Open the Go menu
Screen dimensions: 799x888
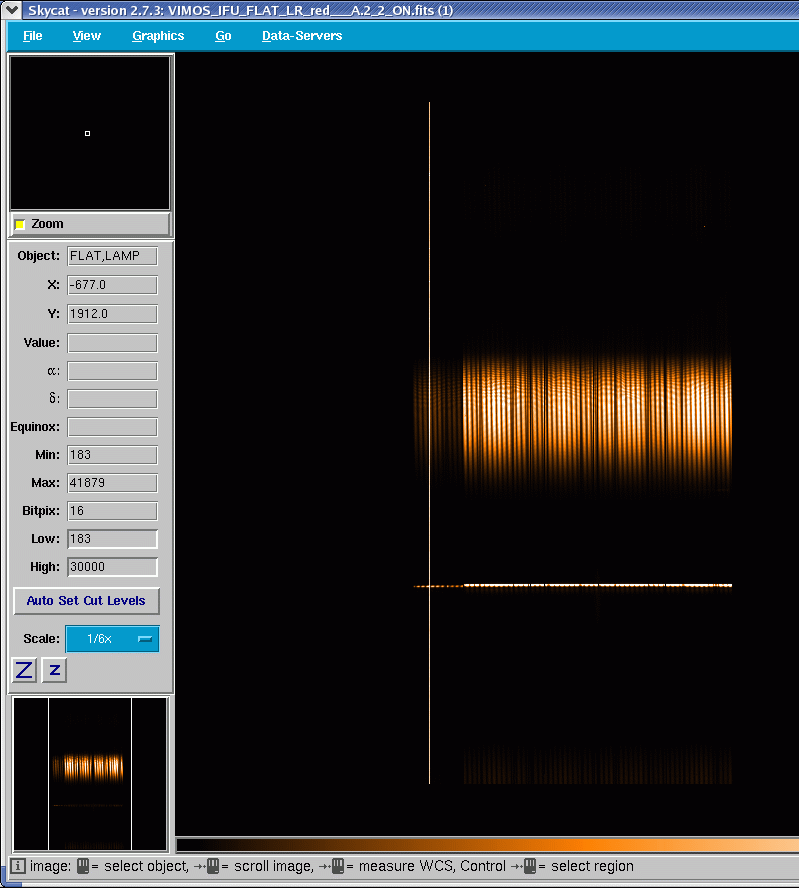pos(223,35)
